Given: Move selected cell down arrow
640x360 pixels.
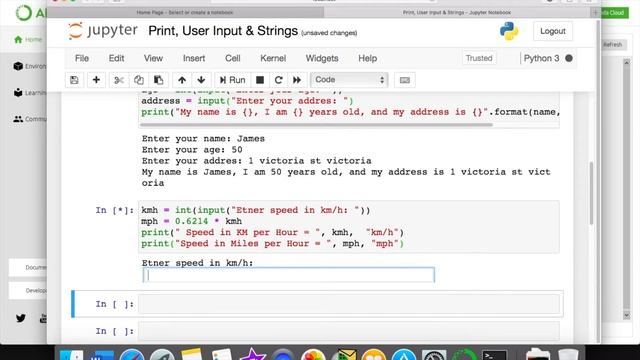Looking at the screenshot, I should point(201,80).
